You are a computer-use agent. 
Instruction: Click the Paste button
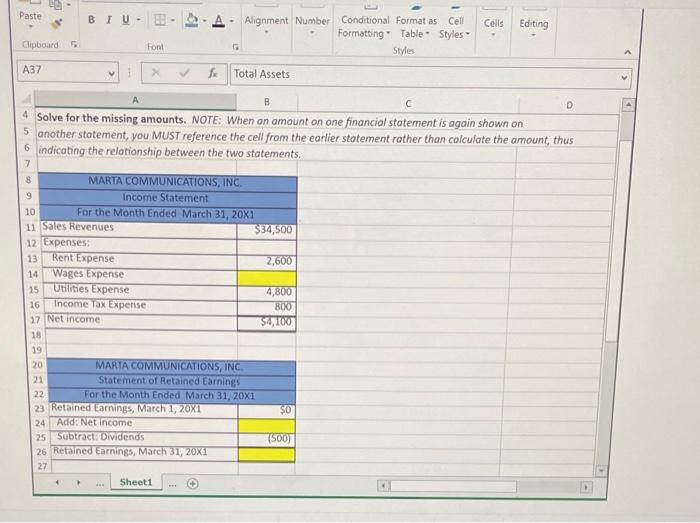(x=30, y=16)
